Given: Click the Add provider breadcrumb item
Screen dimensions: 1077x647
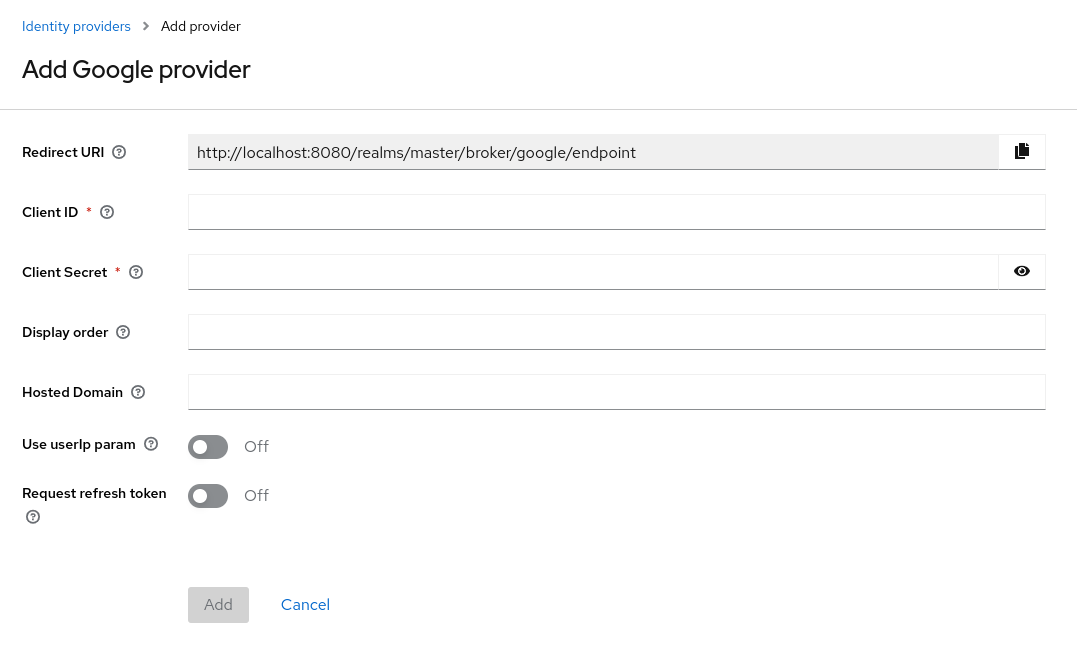Looking at the screenshot, I should click(200, 26).
